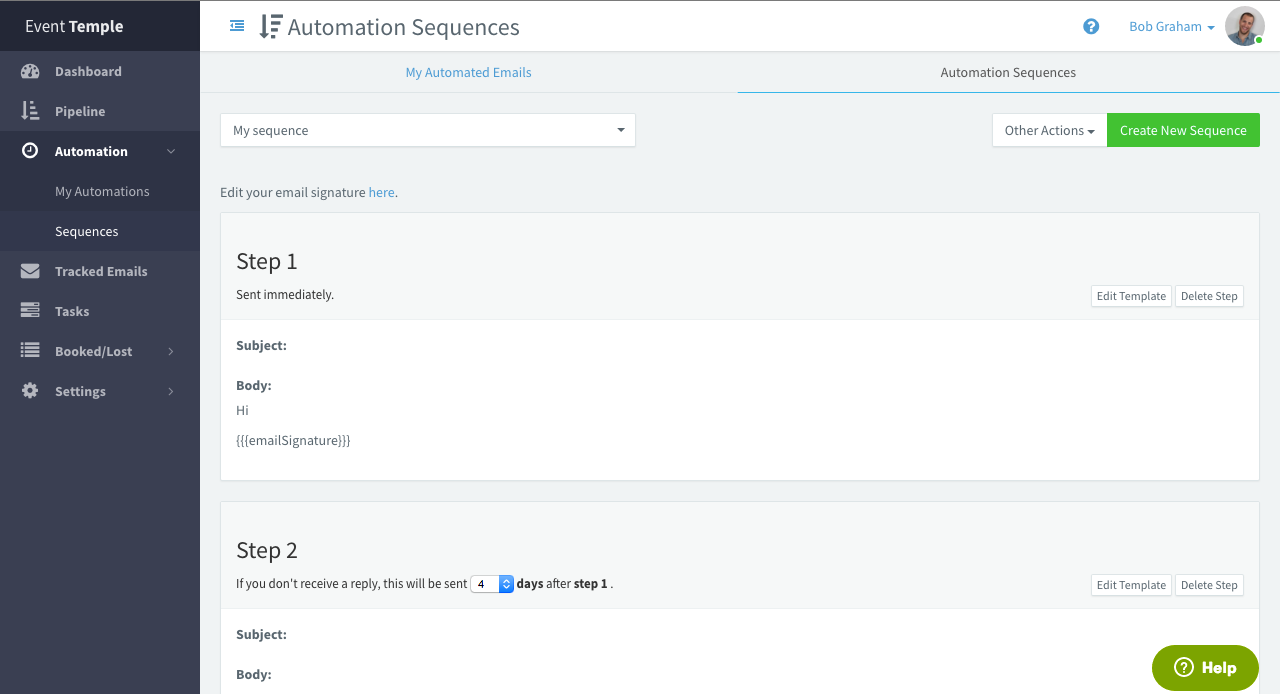Open the green Help chat widget
The image size is (1280, 694).
tap(1205, 668)
